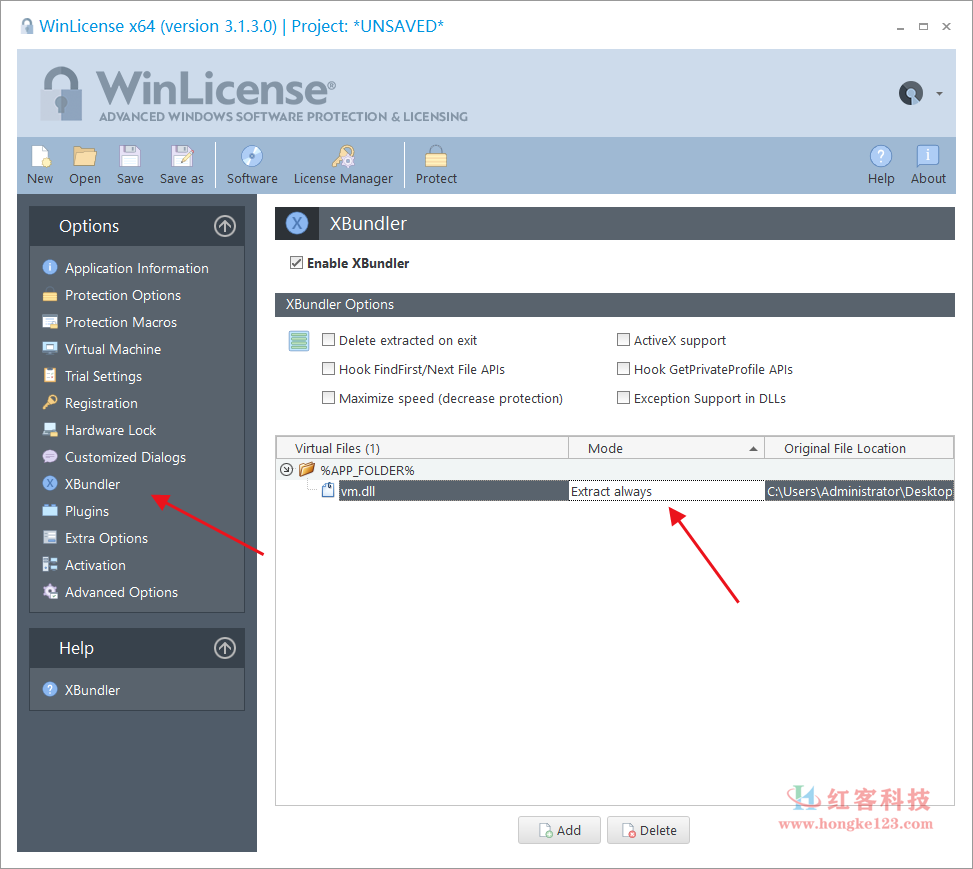
Task: Create a New project from the toolbar
Action: pyautogui.click(x=40, y=165)
